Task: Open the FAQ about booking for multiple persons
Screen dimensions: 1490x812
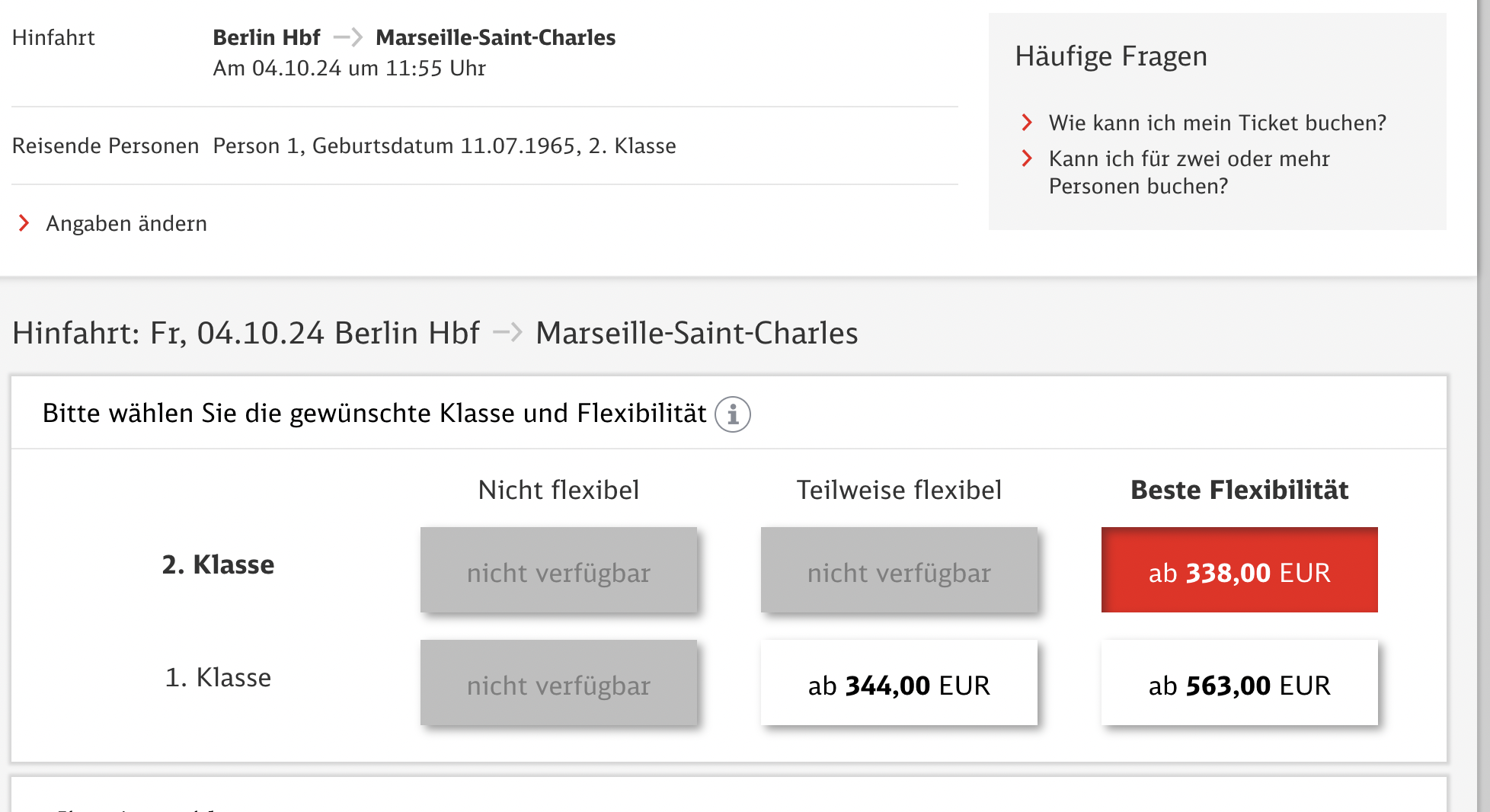Action: (1188, 172)
